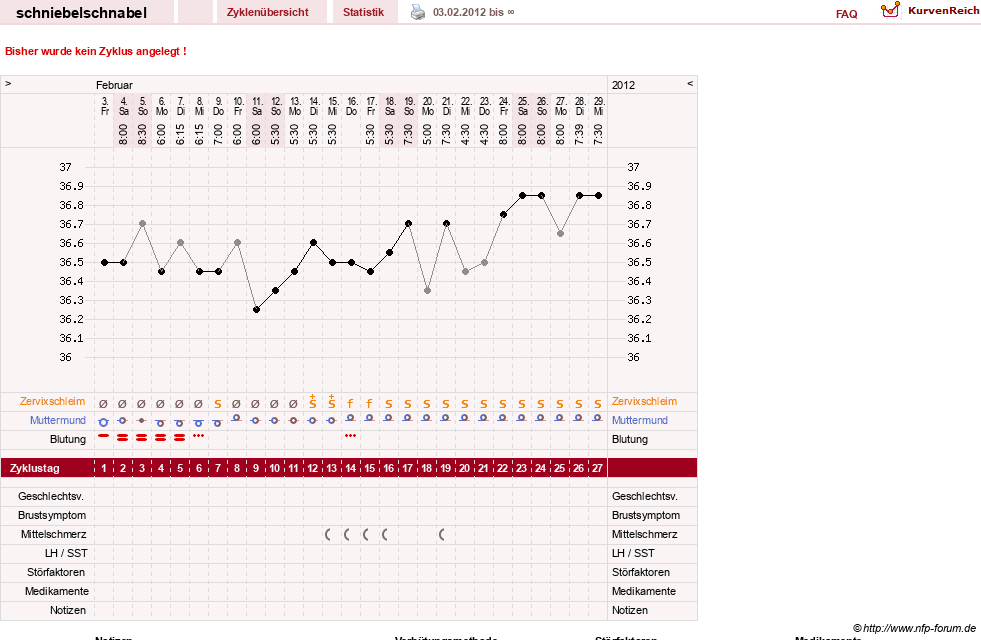Click the left Geschlechtsv. row label
The image size is (981, 640).
[51, 496]
